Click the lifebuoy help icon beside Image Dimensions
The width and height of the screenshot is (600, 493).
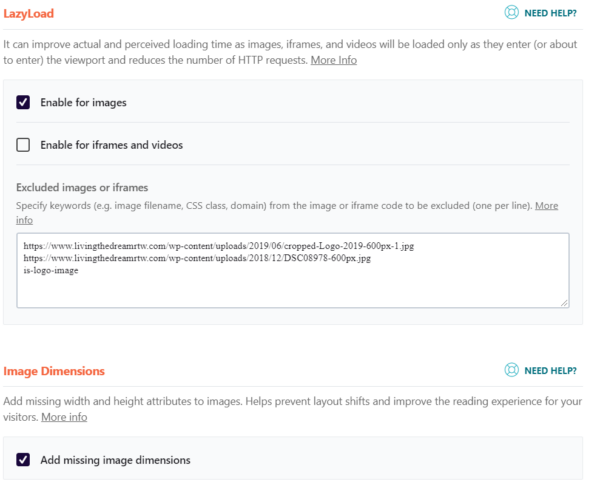coord(511,370)
